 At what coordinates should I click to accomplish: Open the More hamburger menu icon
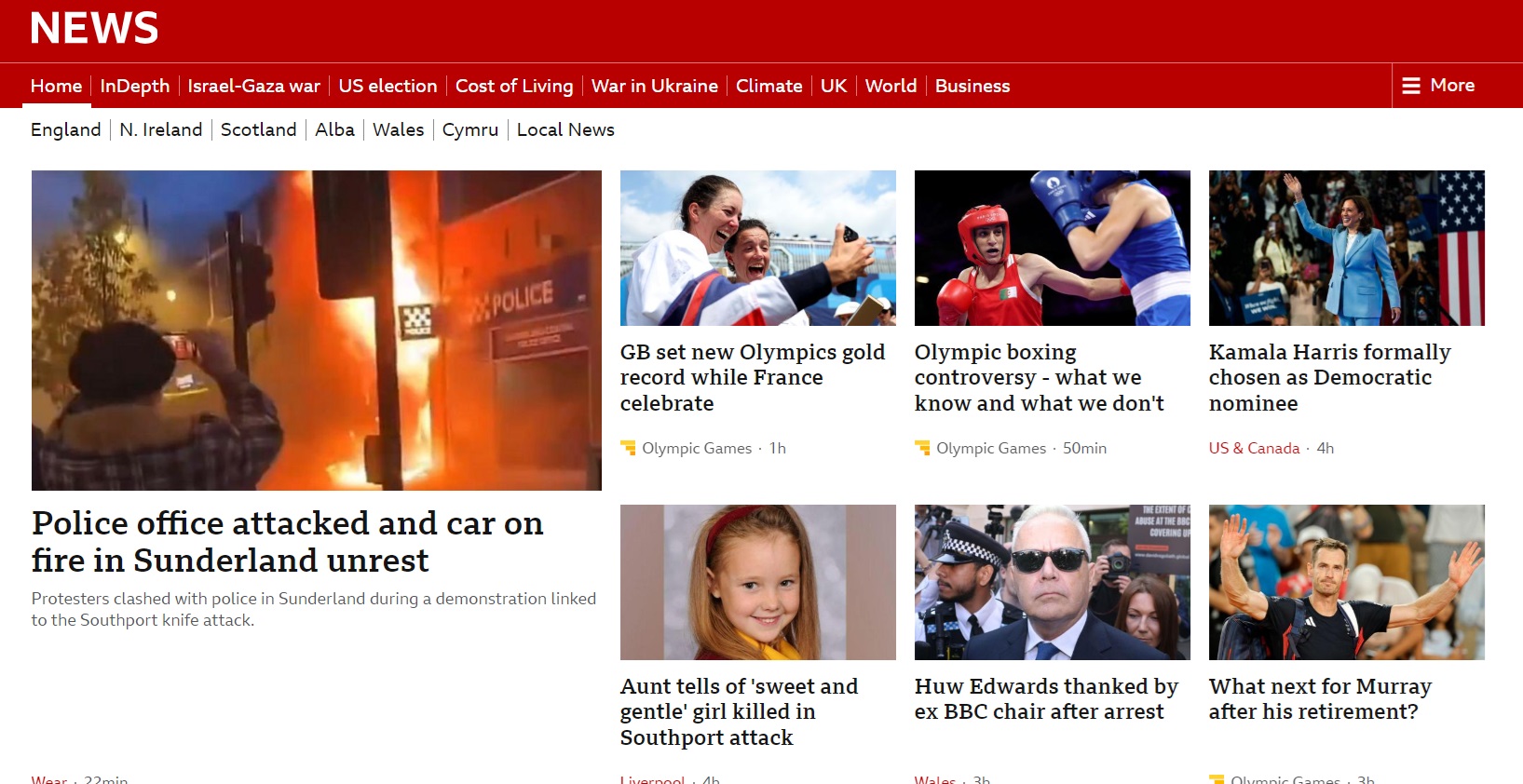coord(1411,86)
